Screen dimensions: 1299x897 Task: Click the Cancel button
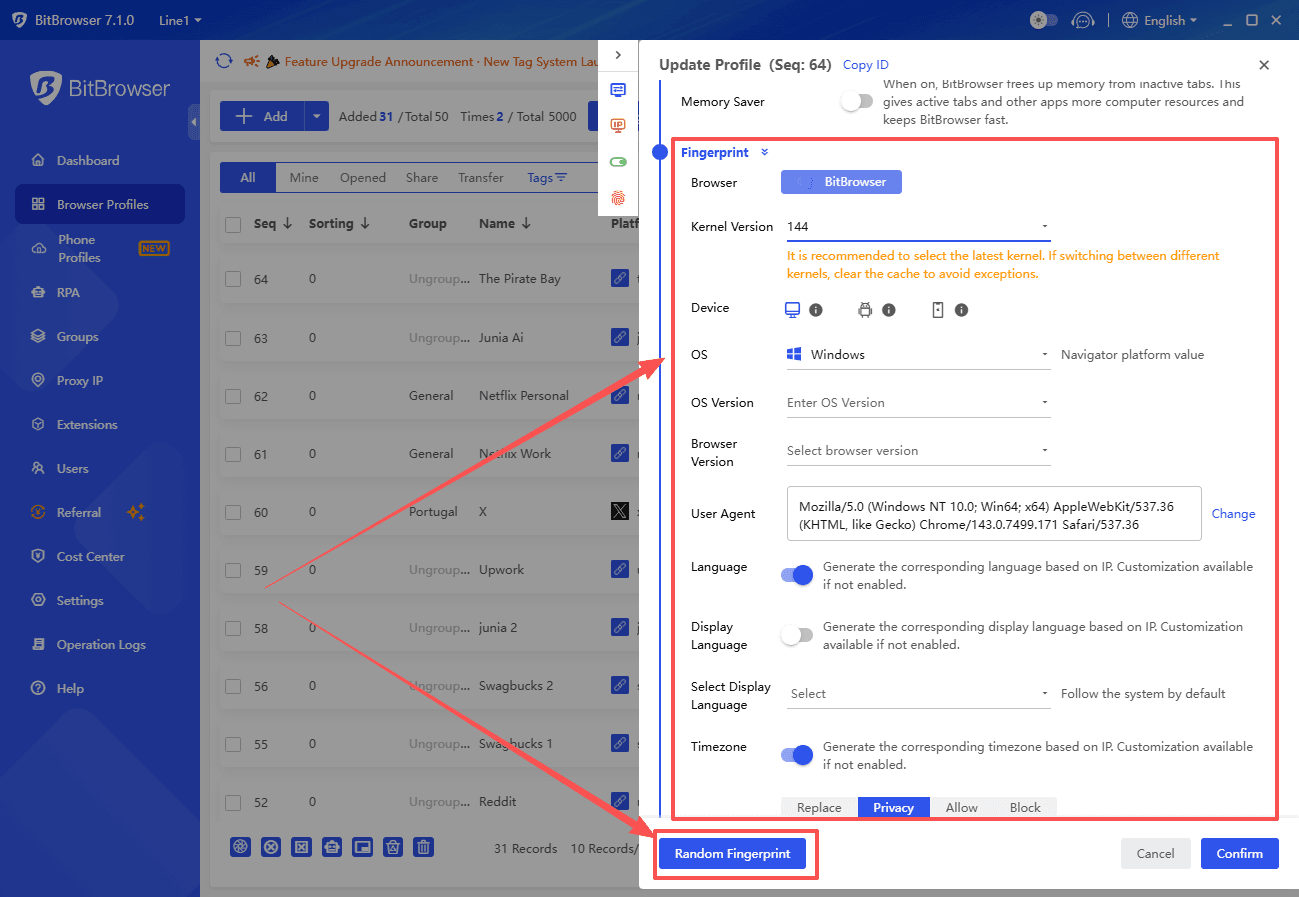[1155, 854]
